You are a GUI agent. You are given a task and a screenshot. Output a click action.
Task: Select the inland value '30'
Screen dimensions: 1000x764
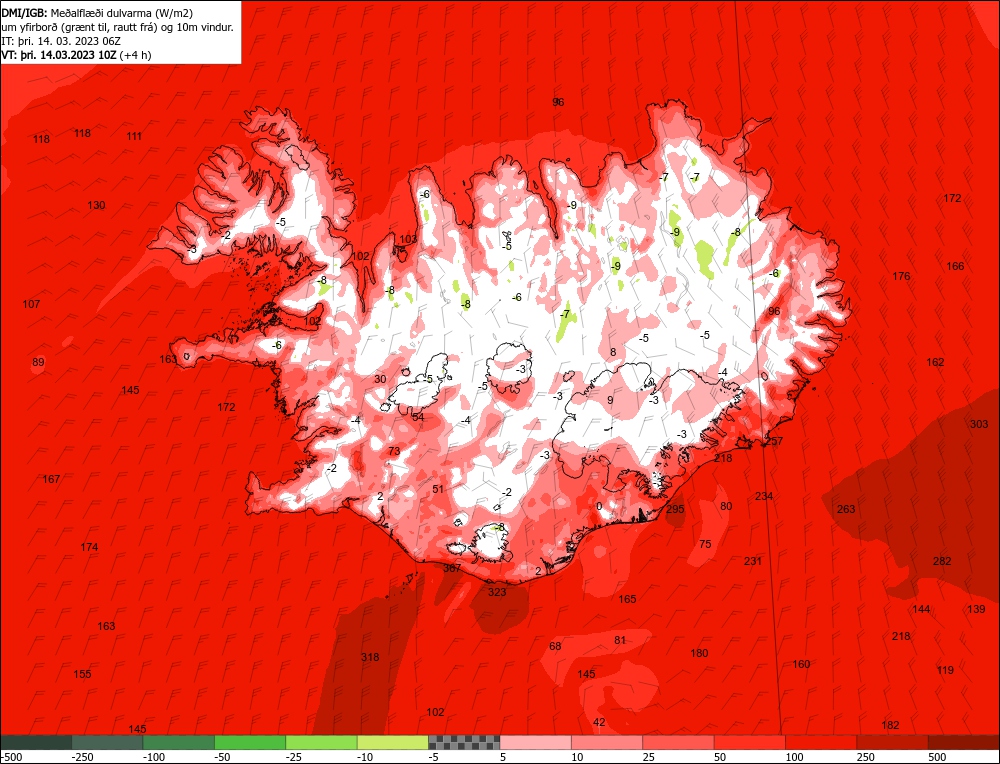380,379
